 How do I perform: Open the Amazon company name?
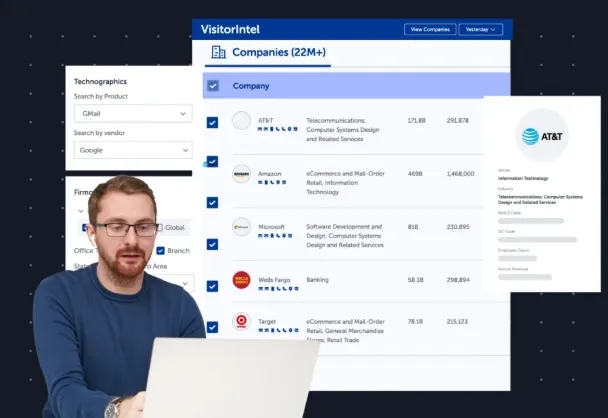269,174
